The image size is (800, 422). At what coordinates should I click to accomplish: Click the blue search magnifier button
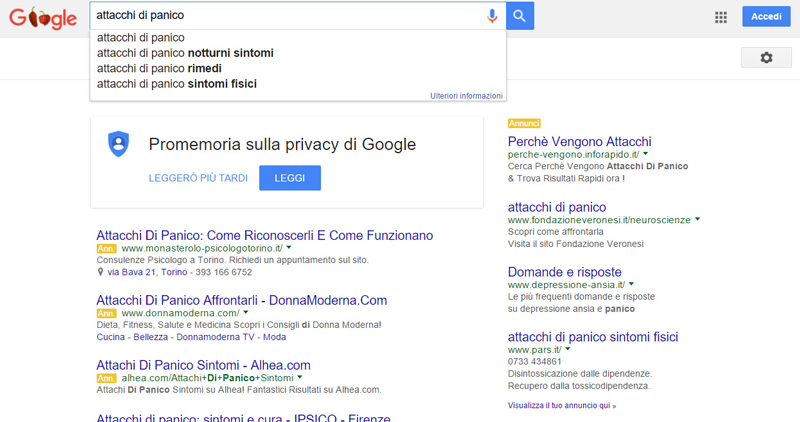520,16
